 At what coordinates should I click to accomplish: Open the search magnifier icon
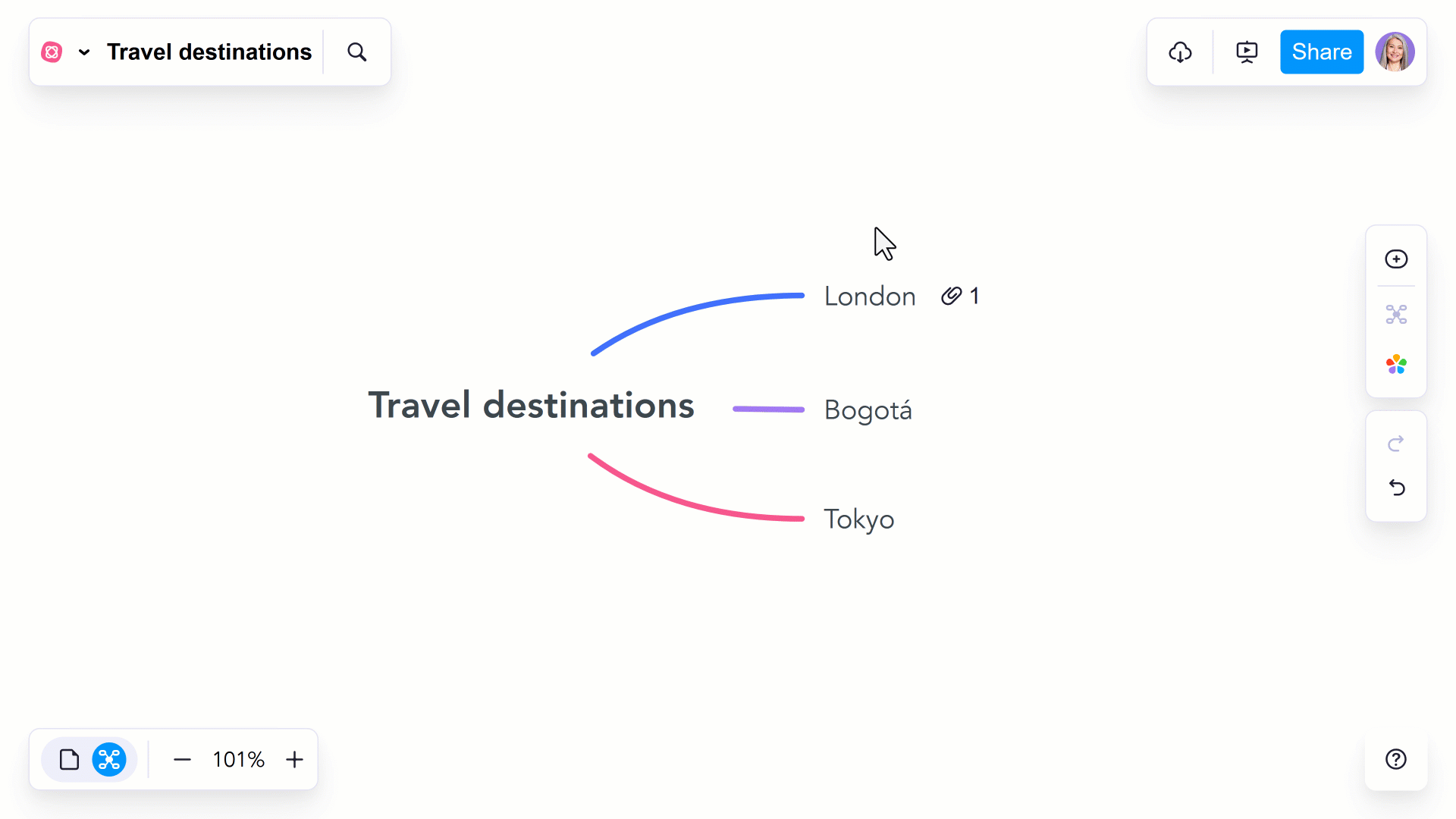click(357, 52)
